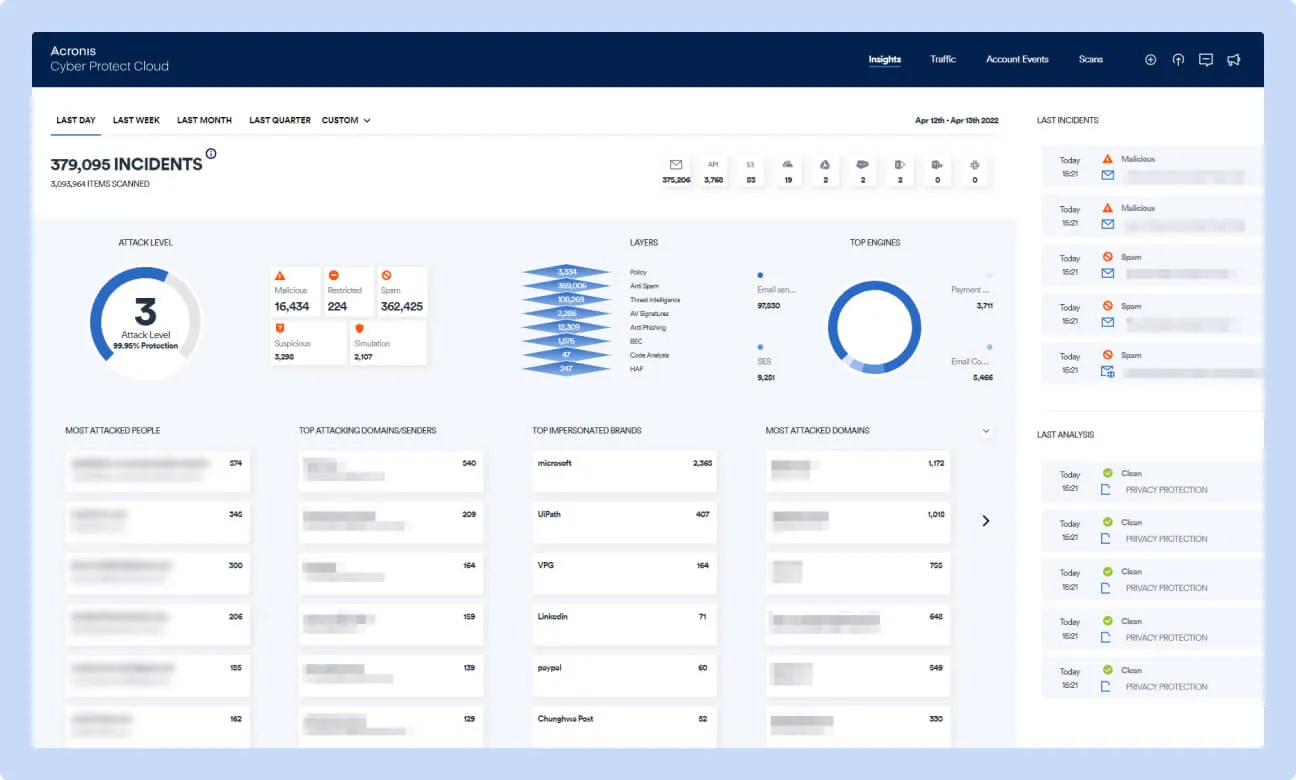
Task: Select the Last Quarter period tab
Action: [280, 120]
